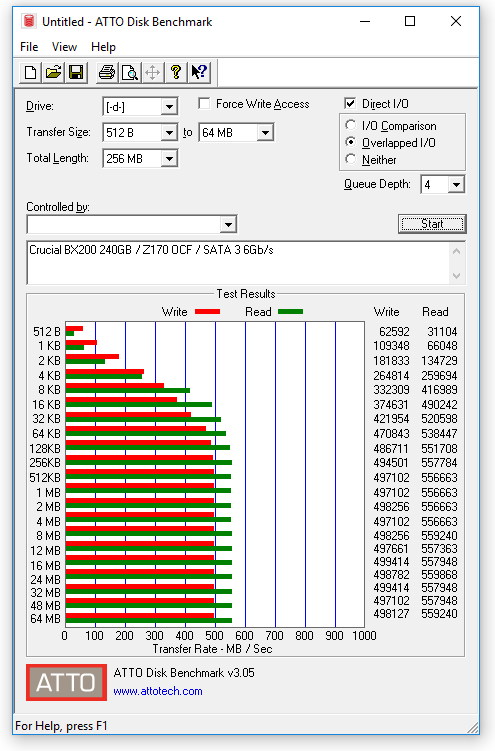Click the Save floppy disk icon

point(76,72)
